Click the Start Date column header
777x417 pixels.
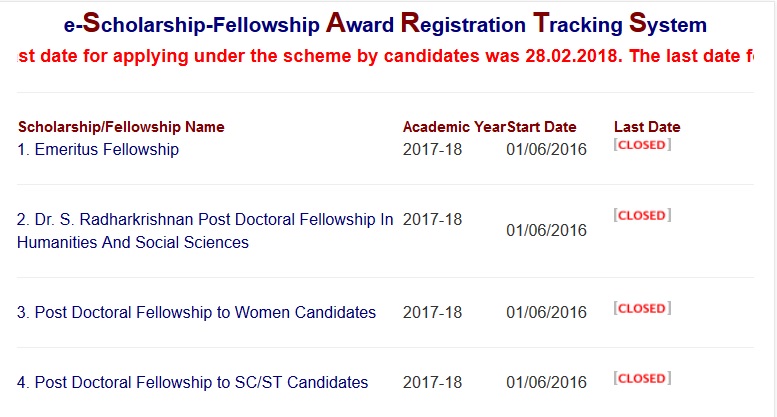click(542, 127)
